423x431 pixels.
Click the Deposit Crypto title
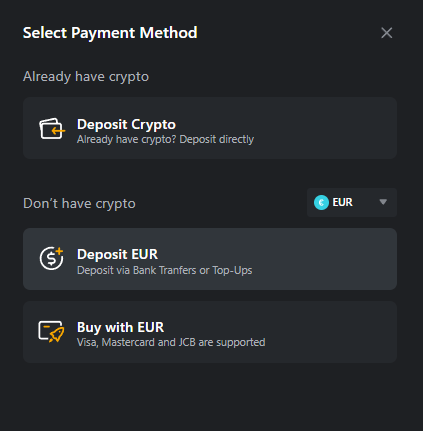(126, 125)
